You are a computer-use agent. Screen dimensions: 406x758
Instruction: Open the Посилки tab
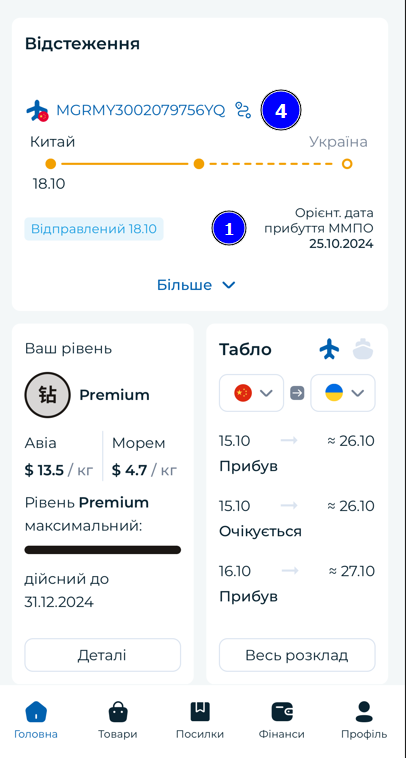[x=200, y=720]
